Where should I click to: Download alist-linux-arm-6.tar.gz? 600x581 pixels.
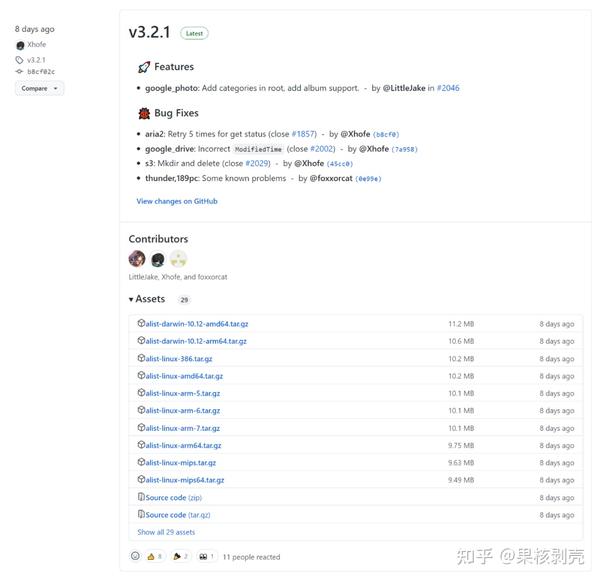click(x=183, y=411)
